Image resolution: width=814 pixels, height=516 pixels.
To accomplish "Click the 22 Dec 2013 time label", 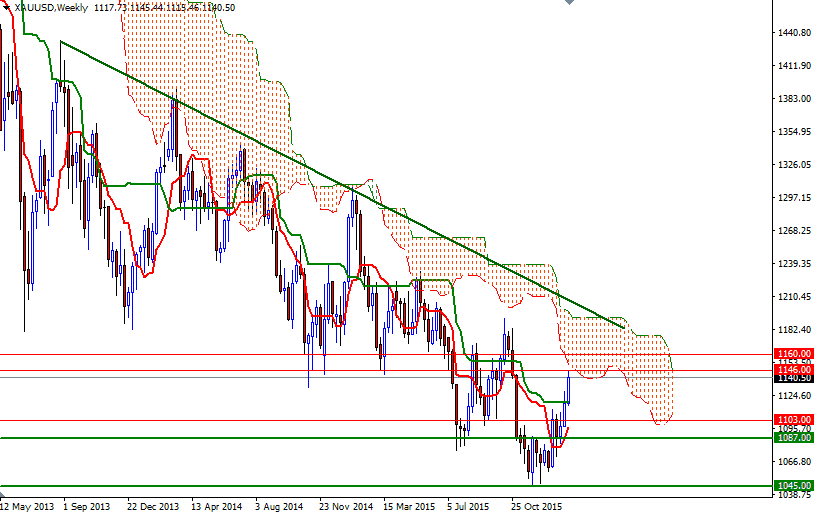I will tap(155, 506).
